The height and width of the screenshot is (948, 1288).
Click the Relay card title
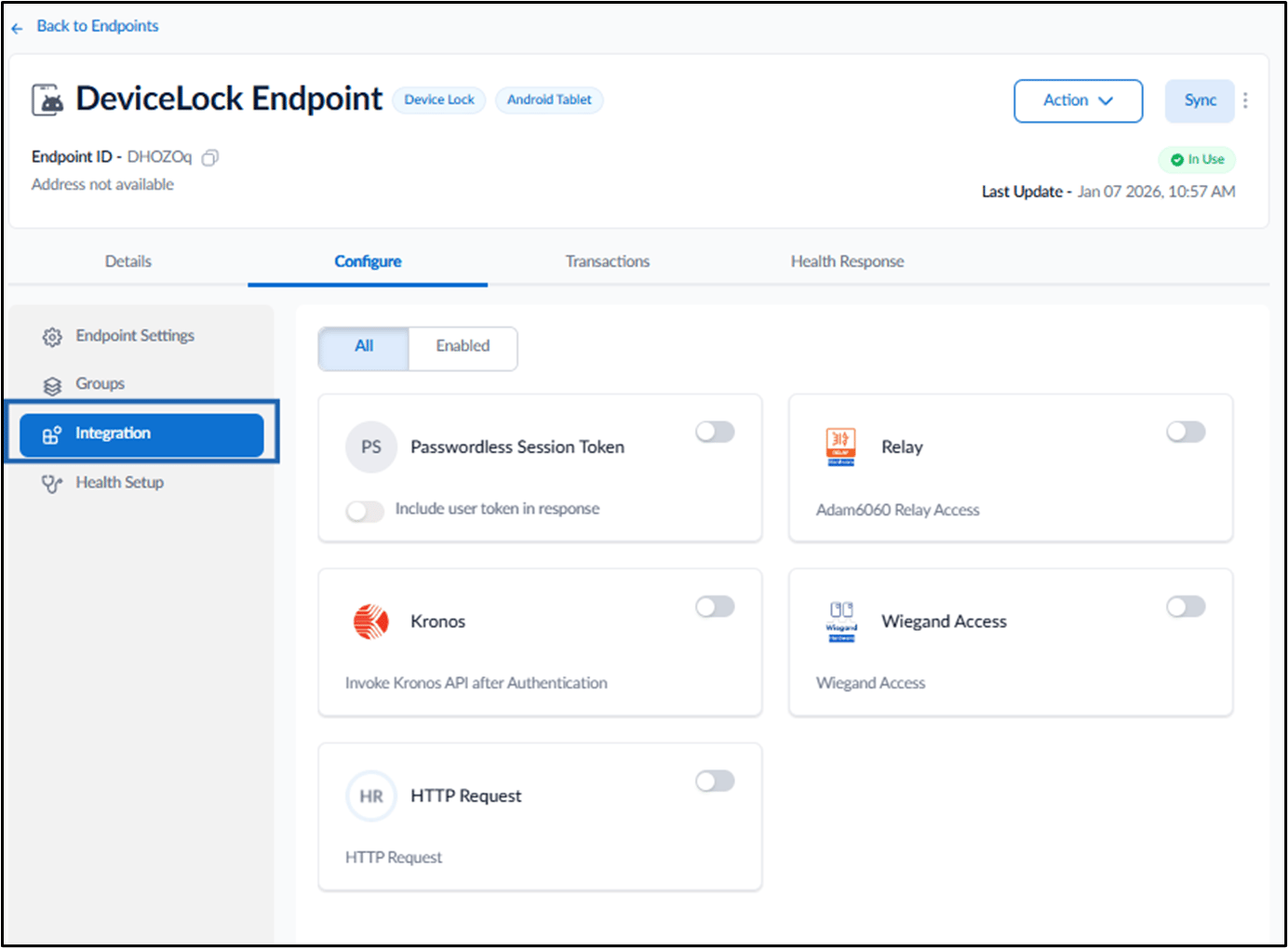tap(902, 447)
